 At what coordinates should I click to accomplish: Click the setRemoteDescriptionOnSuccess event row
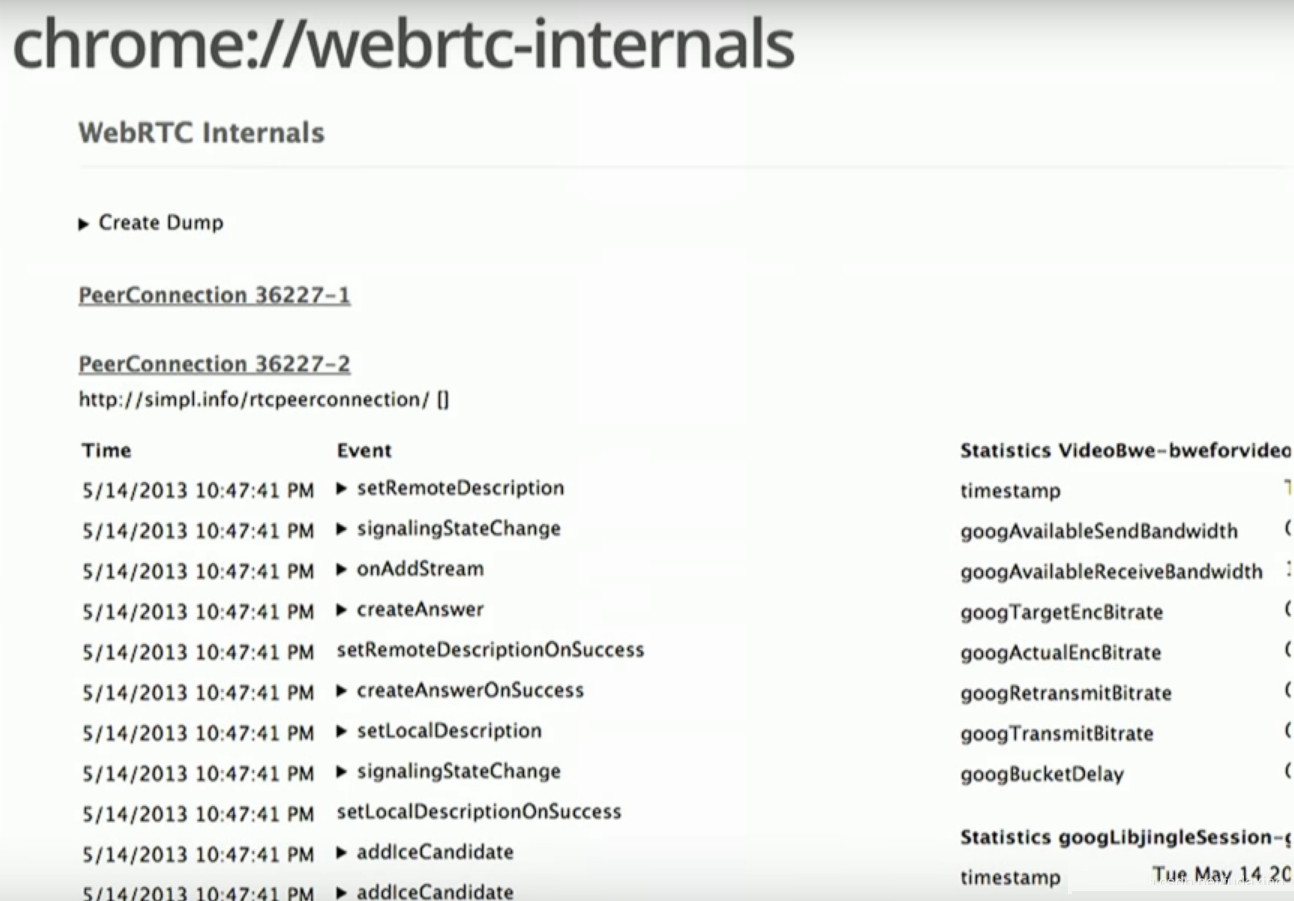point(490,651)
